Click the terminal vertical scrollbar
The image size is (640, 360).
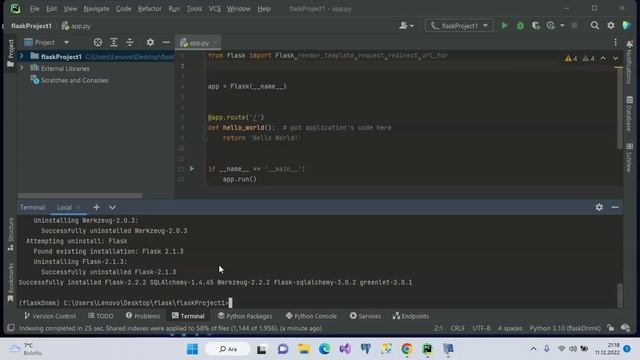click(x=620, y=295)
